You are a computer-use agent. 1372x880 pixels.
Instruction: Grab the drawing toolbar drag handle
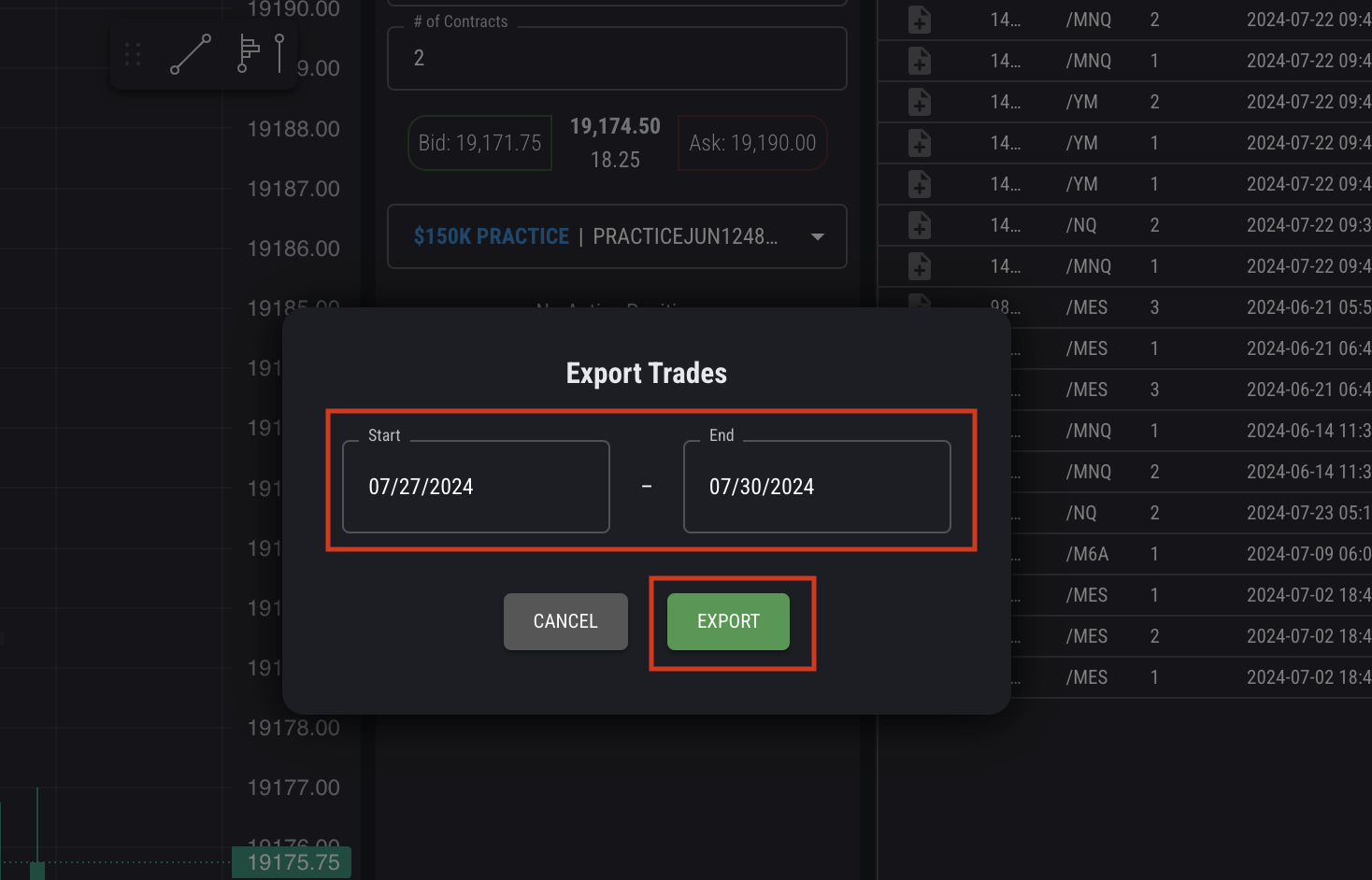133,55
